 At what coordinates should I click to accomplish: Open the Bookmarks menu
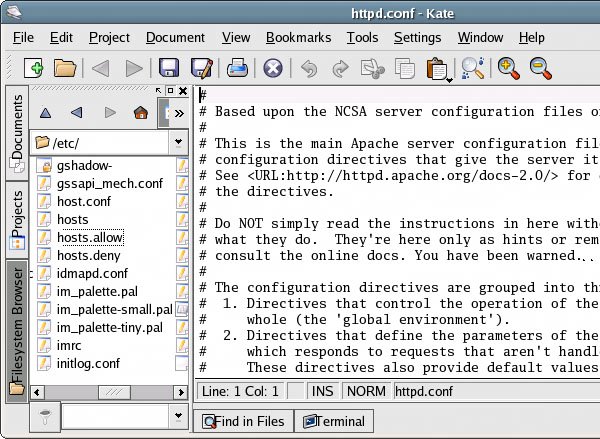pos(298,38)
